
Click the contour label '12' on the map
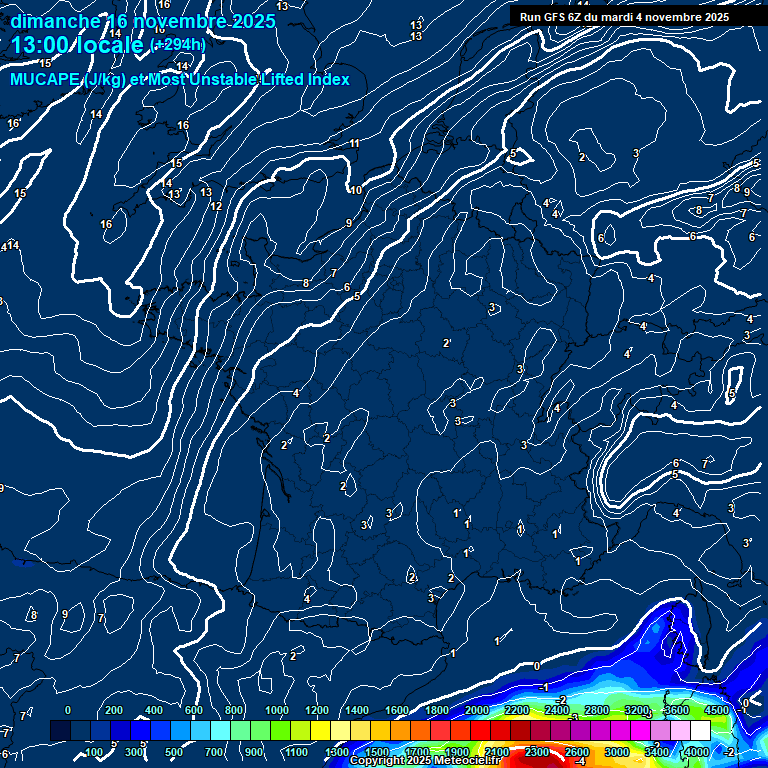point(216,206)
